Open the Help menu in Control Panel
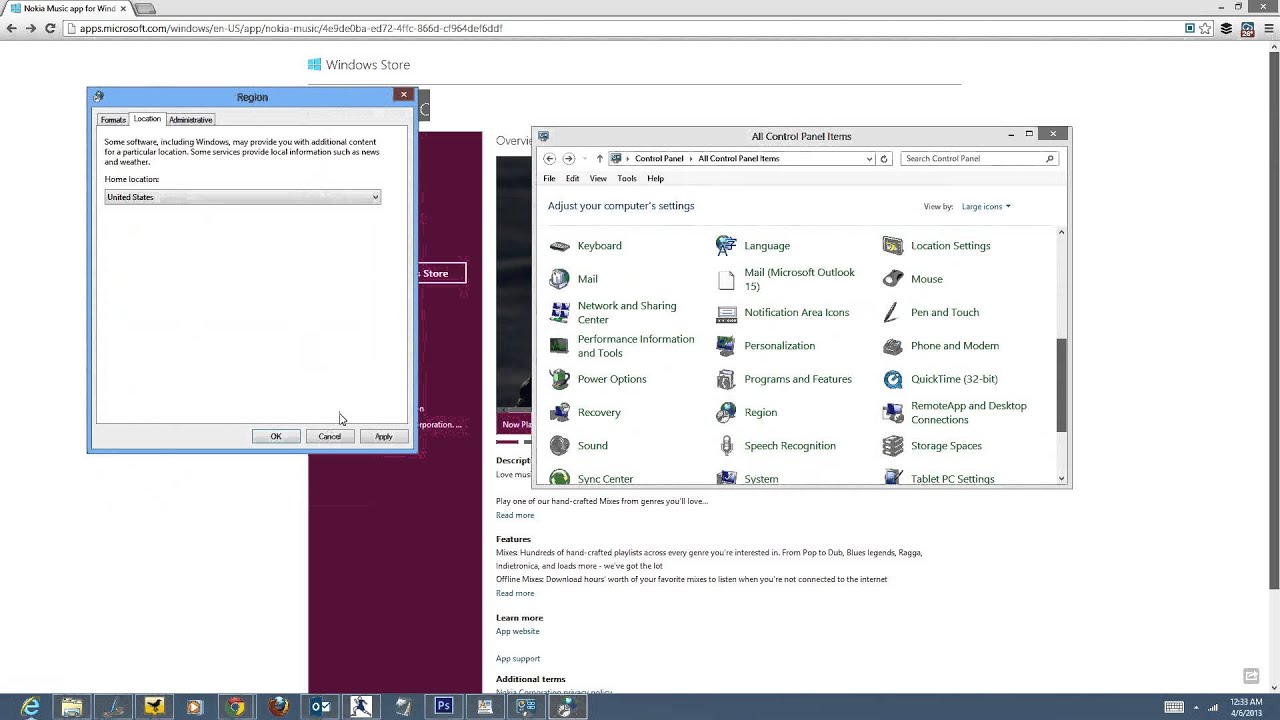Screen dimensions: 1280x720 (x=655, y=178)
